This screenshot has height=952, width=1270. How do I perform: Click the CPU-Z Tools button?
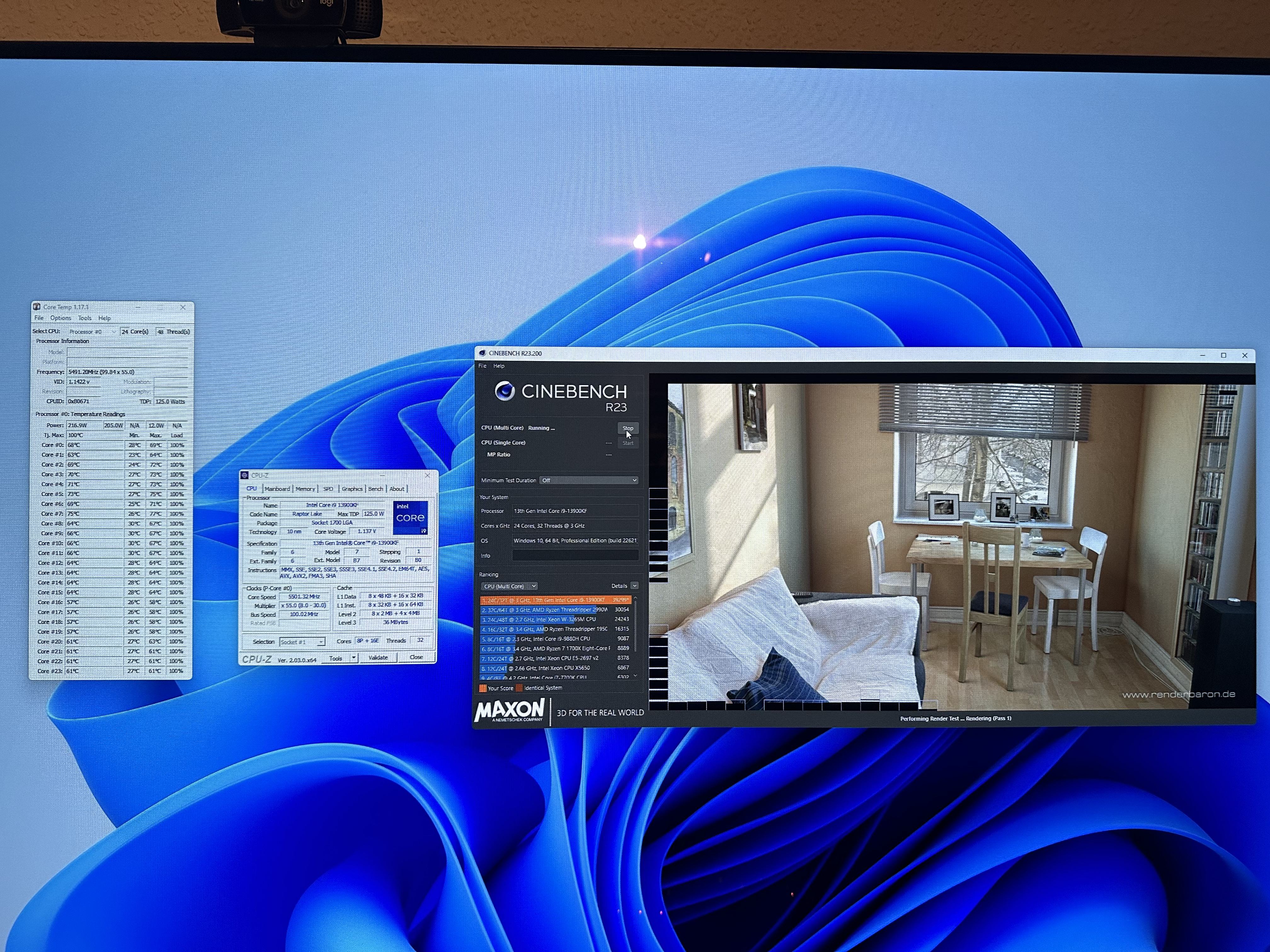click(x=336, y=658)
